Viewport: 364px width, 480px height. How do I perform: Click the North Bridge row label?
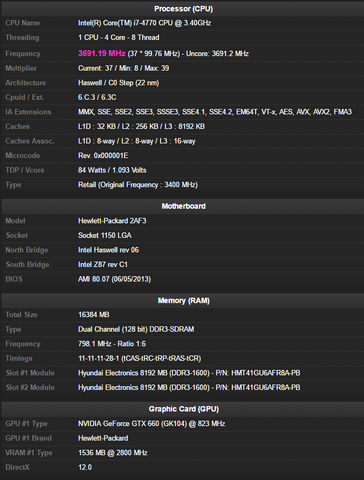click(x=27, y=250)
